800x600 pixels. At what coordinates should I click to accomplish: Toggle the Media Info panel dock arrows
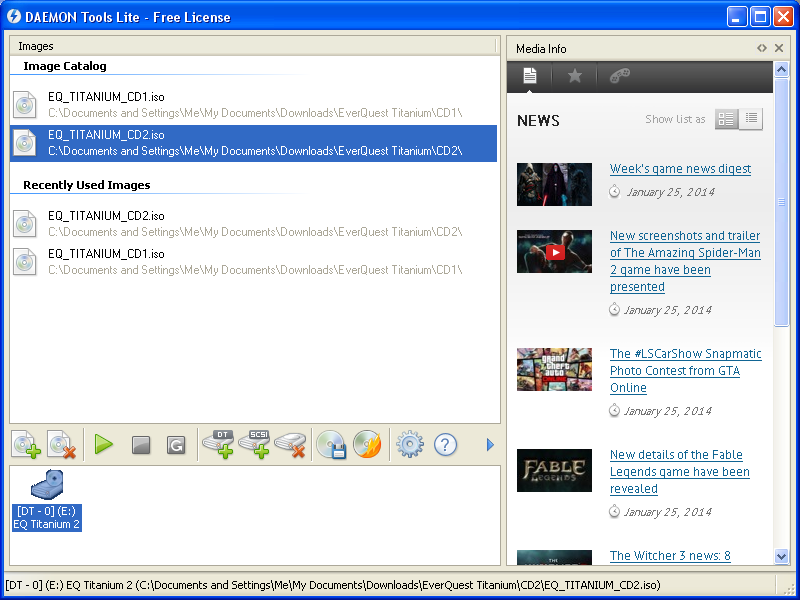(762, 47)
